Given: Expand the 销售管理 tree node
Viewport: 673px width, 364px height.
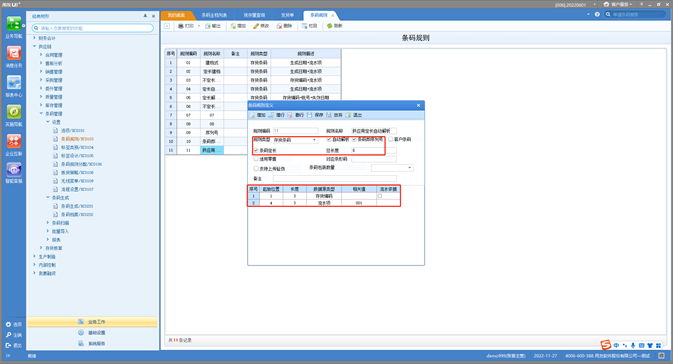Looking at the screenshot, I should click(41, 72).
